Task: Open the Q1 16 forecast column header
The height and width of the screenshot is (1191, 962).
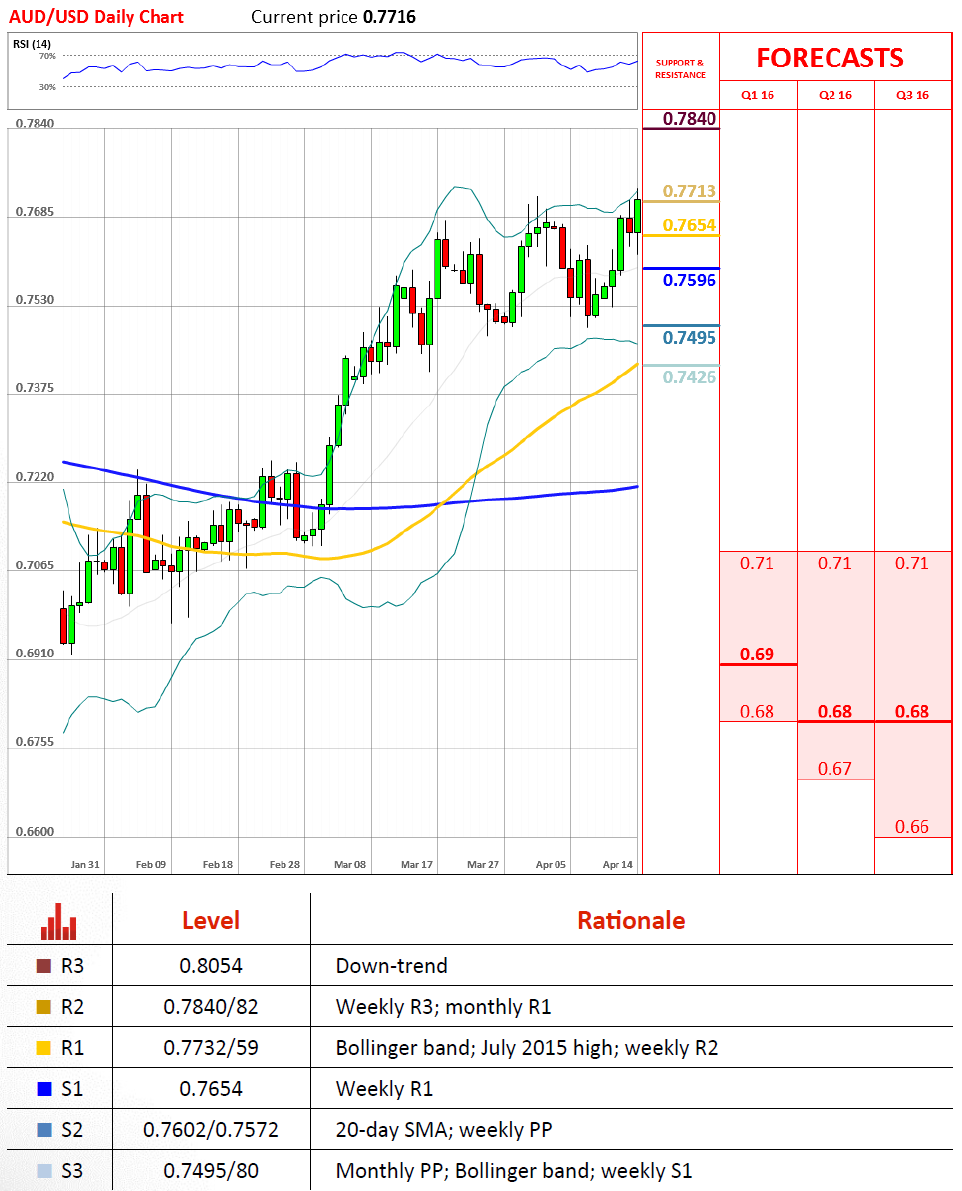Action: (757, 95)
